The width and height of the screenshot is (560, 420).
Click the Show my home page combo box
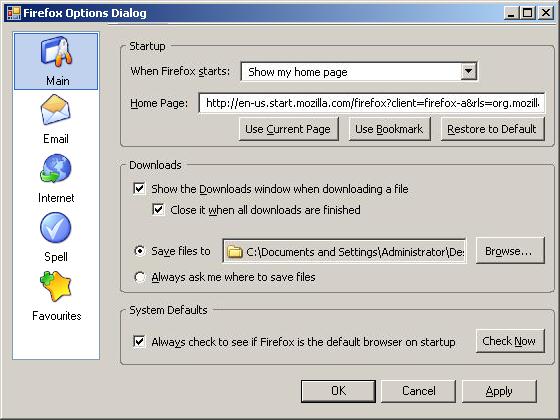click(x=359, y=72)
